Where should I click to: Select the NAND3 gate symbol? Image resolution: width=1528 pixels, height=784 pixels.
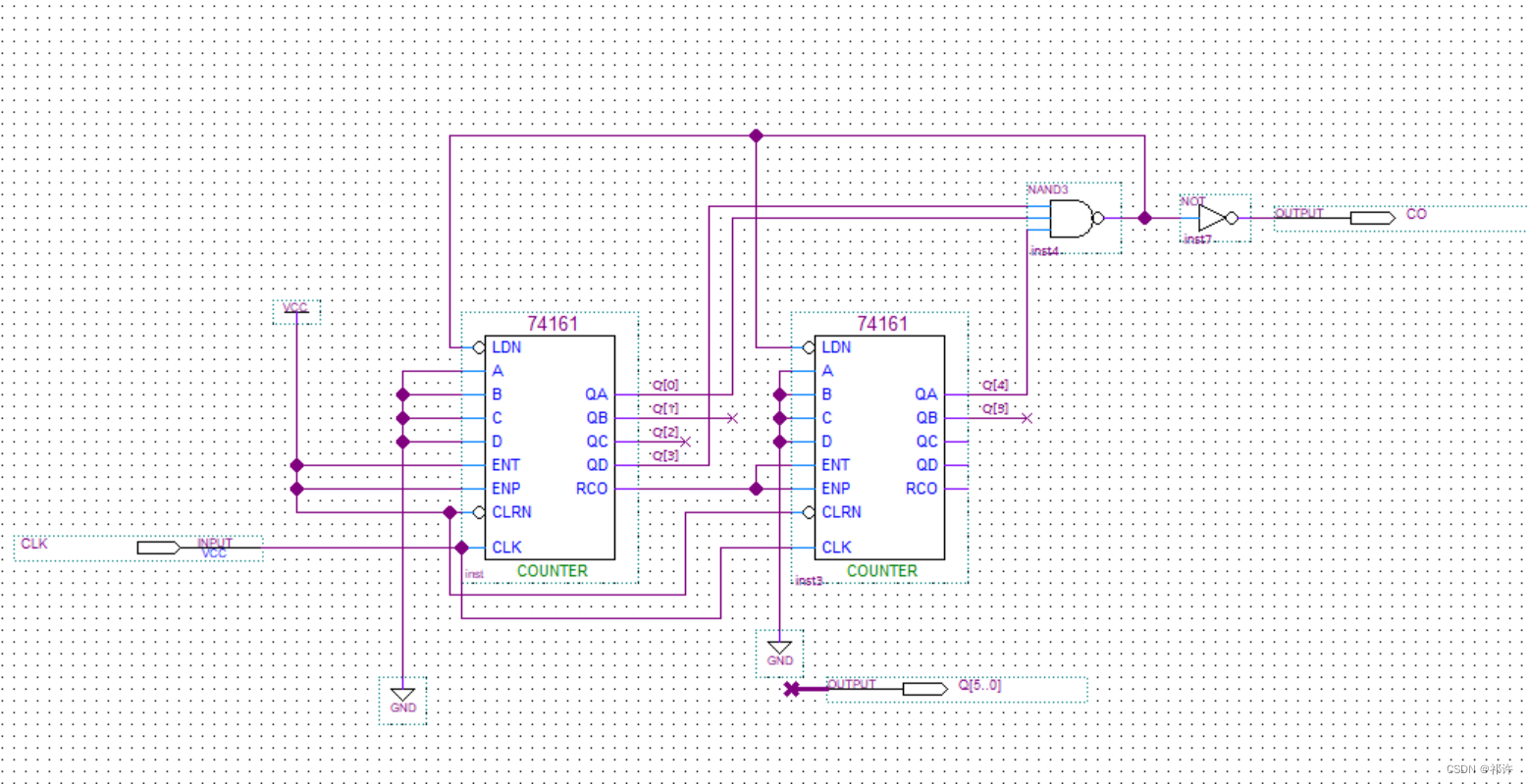coord(1075,219)
